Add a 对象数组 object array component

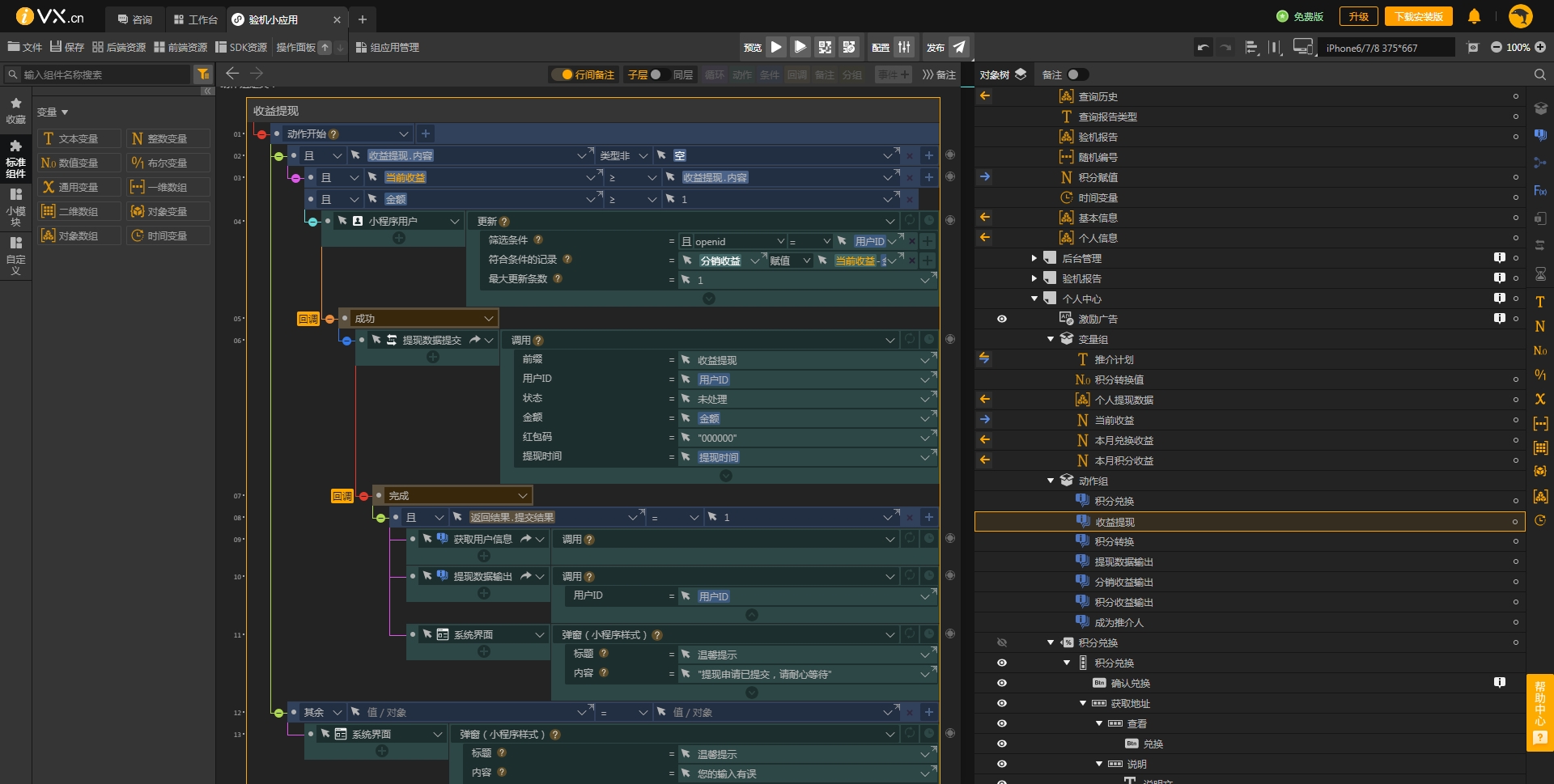click(x=79, y=236)
